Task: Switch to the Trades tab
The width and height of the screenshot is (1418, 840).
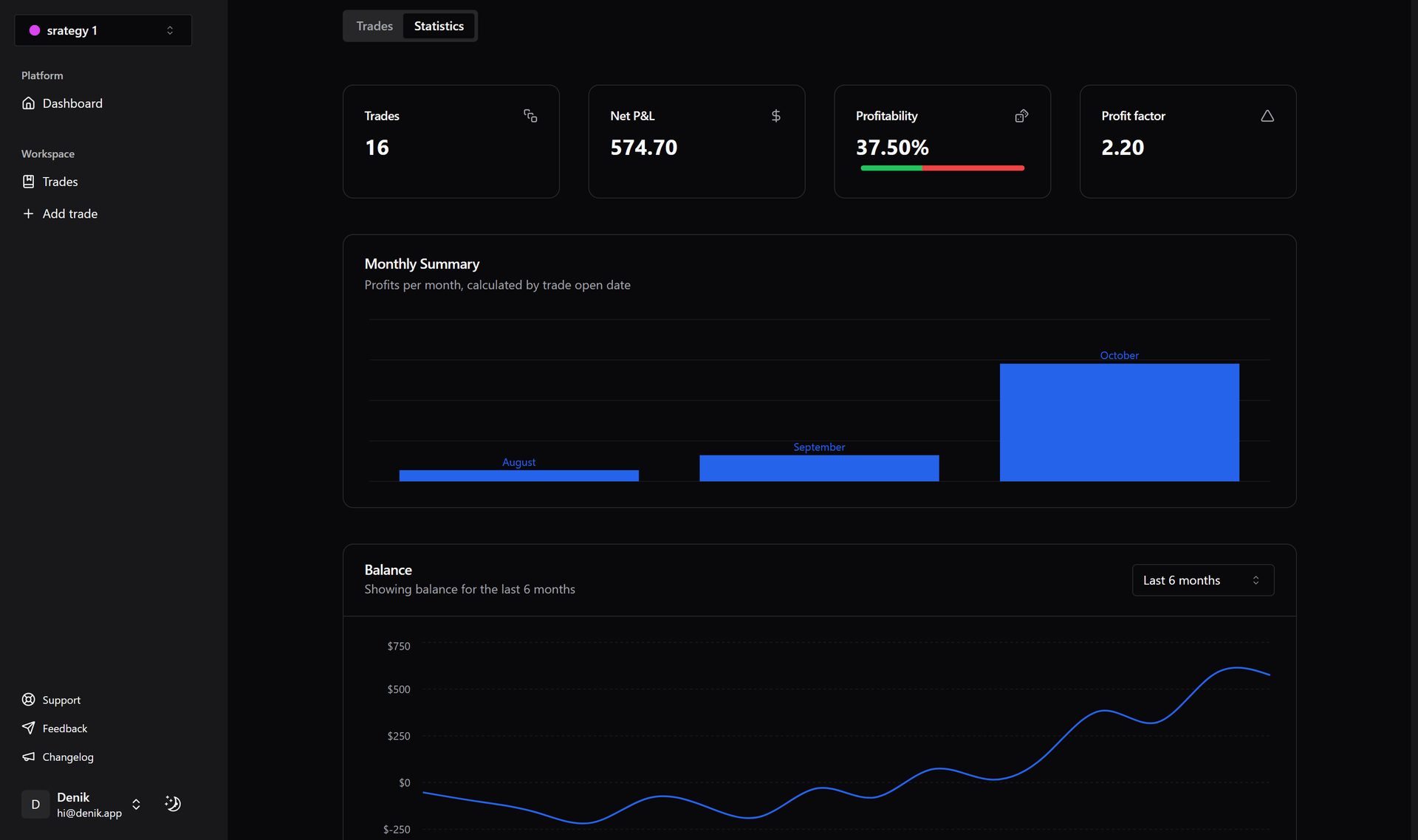Action: click(374, 26)
